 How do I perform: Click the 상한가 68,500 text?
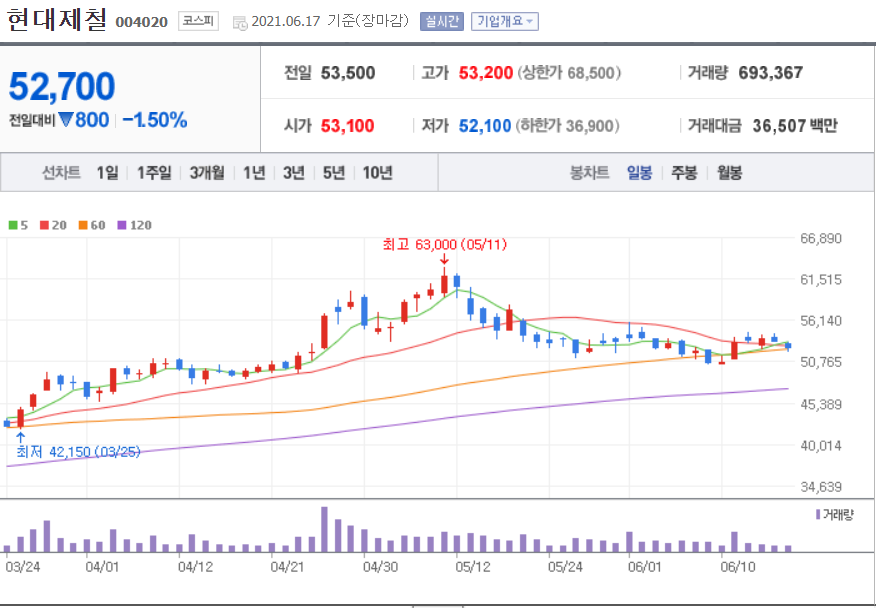[569, 73]
